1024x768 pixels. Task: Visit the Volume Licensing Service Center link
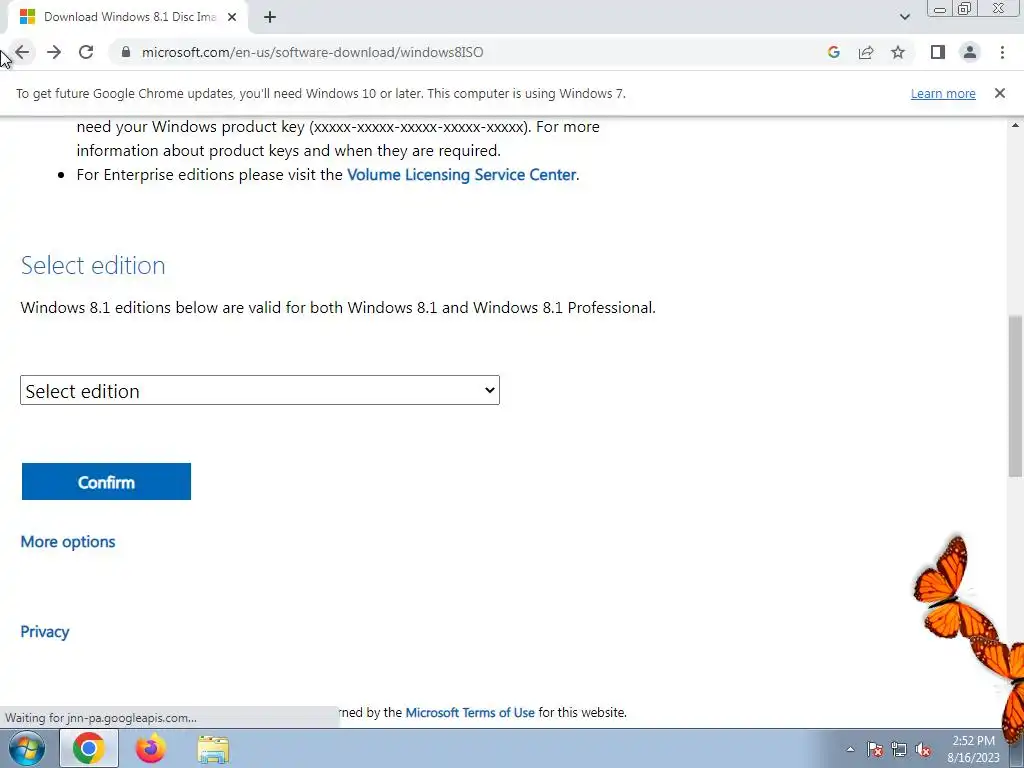point(462,174)
